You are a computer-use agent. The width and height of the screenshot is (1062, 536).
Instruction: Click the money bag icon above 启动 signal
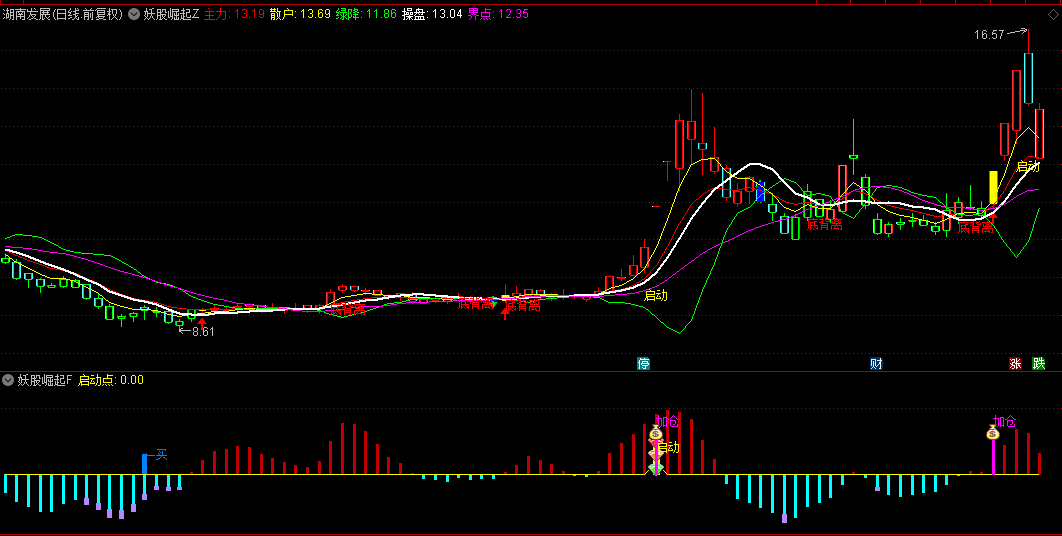(656, 433)
